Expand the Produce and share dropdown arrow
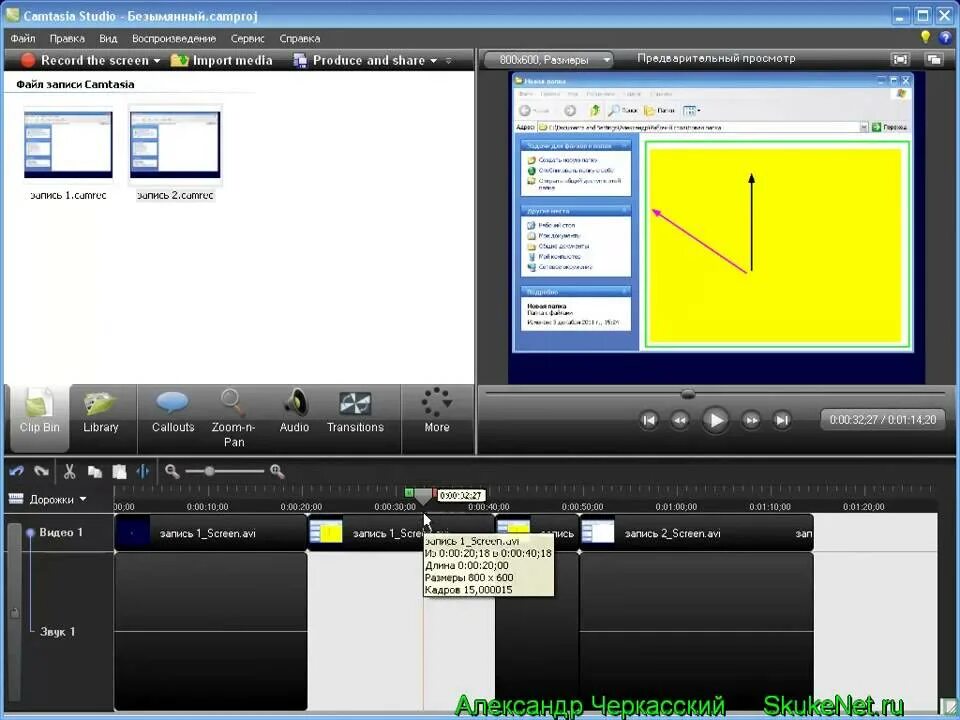This screenshot has height=720, width=960. tap(433, 61)
